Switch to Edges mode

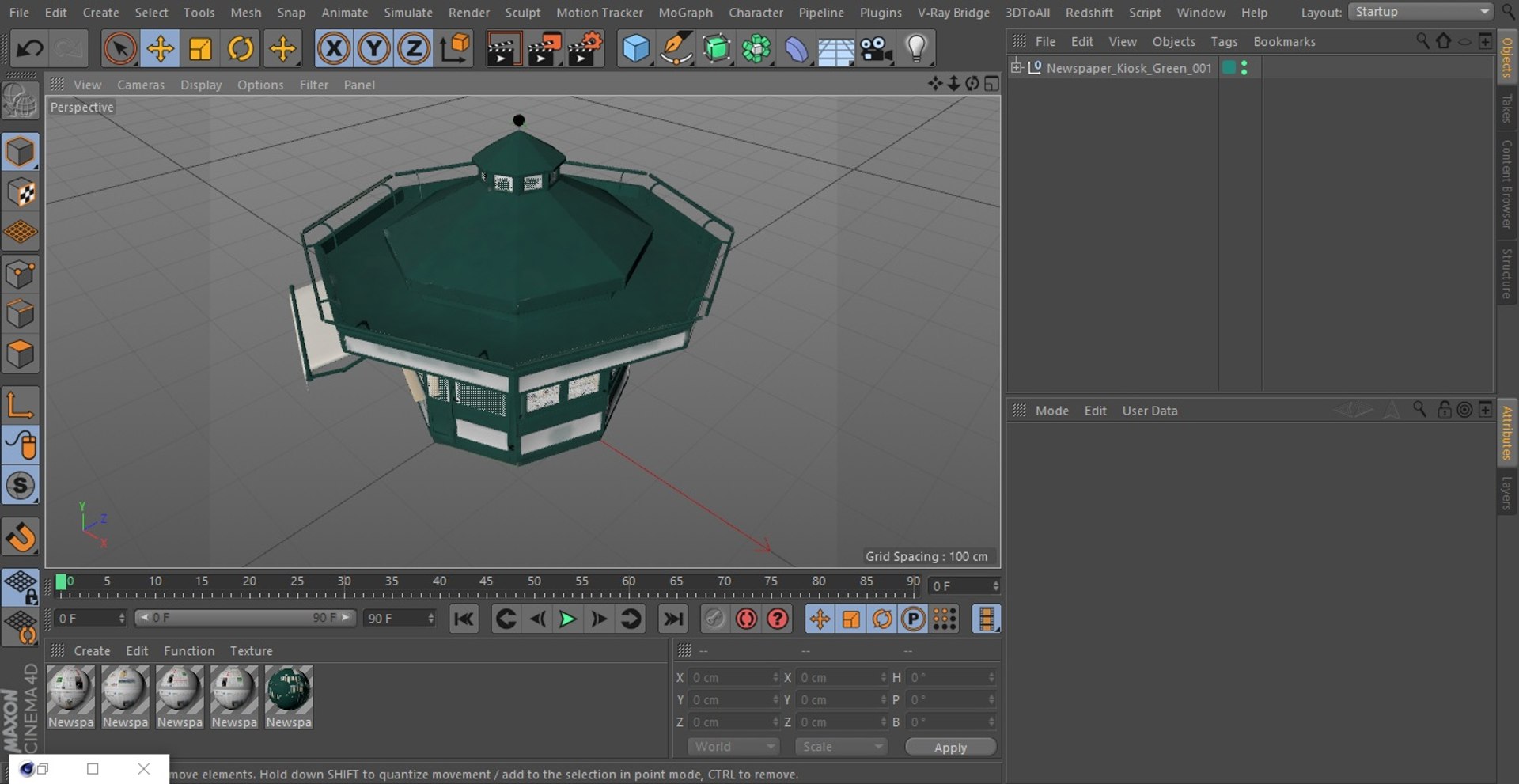[x=21, y=314]
